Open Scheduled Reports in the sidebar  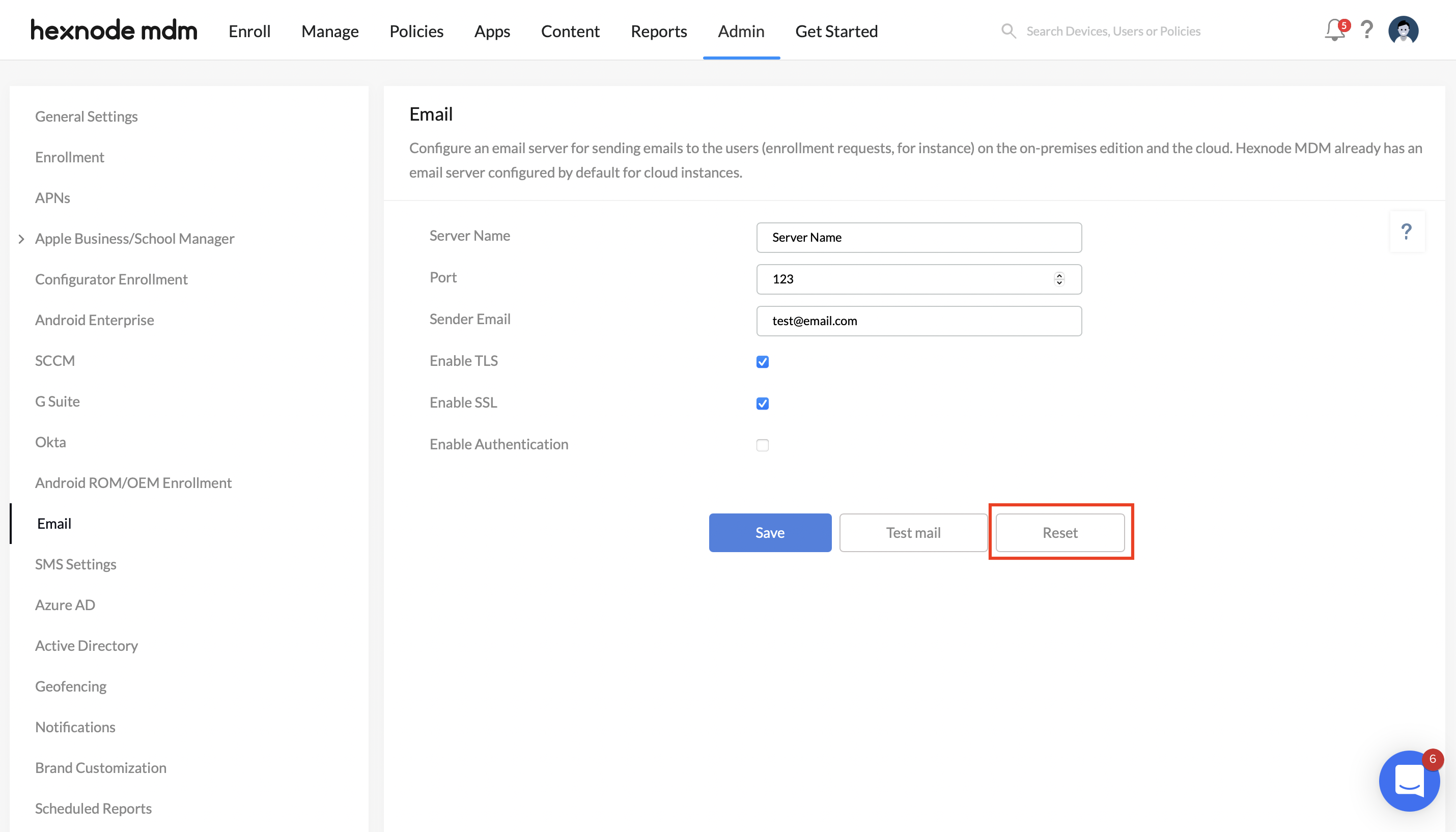93,809
